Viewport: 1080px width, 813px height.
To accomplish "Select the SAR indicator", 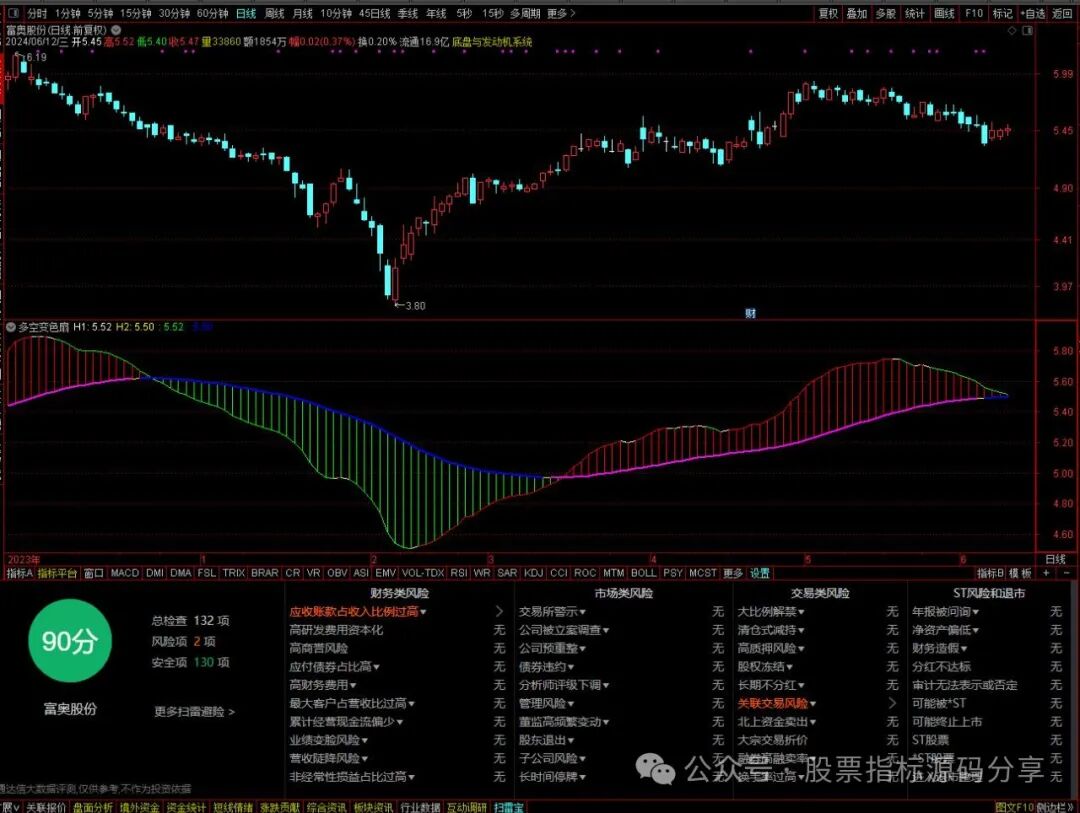I will click(x=507, y=573).
